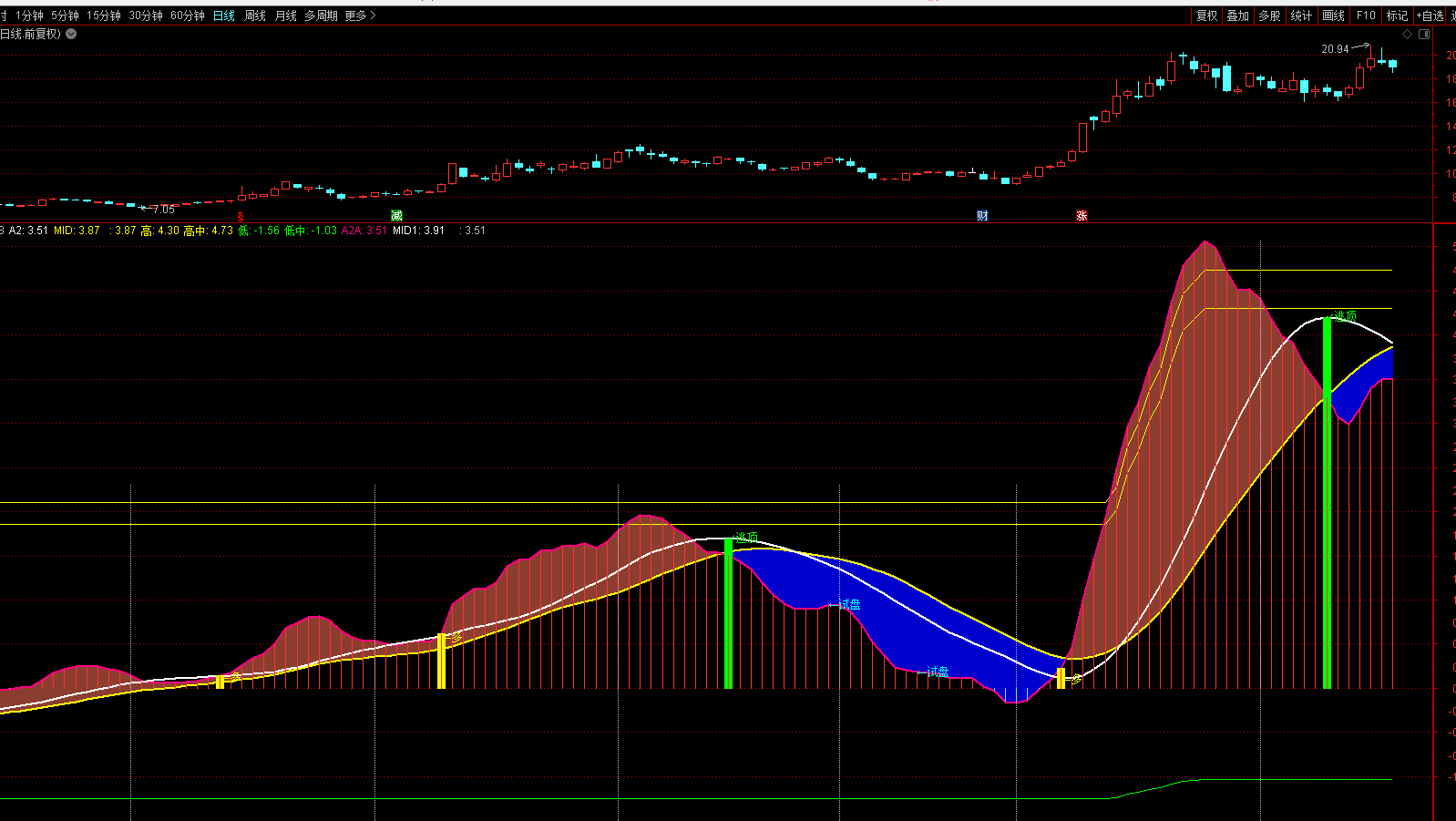Viewport: 1456px width, 821px height.
Task: Click the red 涨 marker icon
Action: tap(1082, 216)
